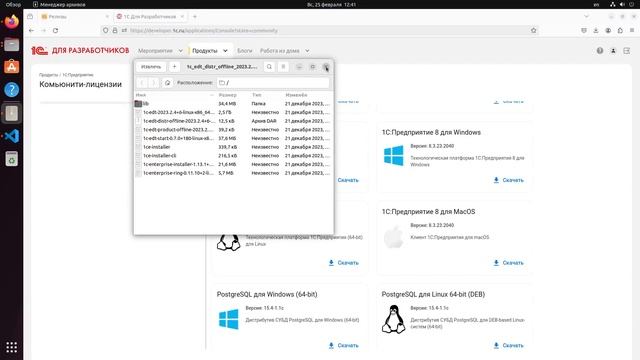Expand the Продукты site menu
The image size is (640, 360).
point(210,51)
